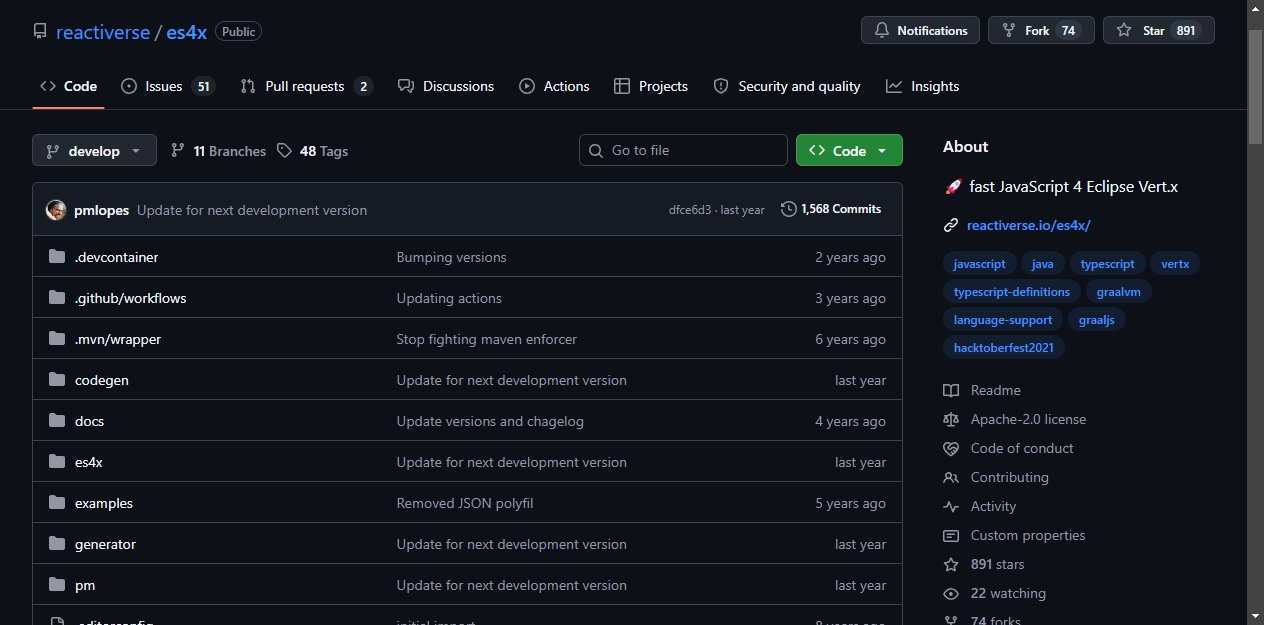Open pmlopes author link
The image size is (1264, 625).
click(101, 210)
